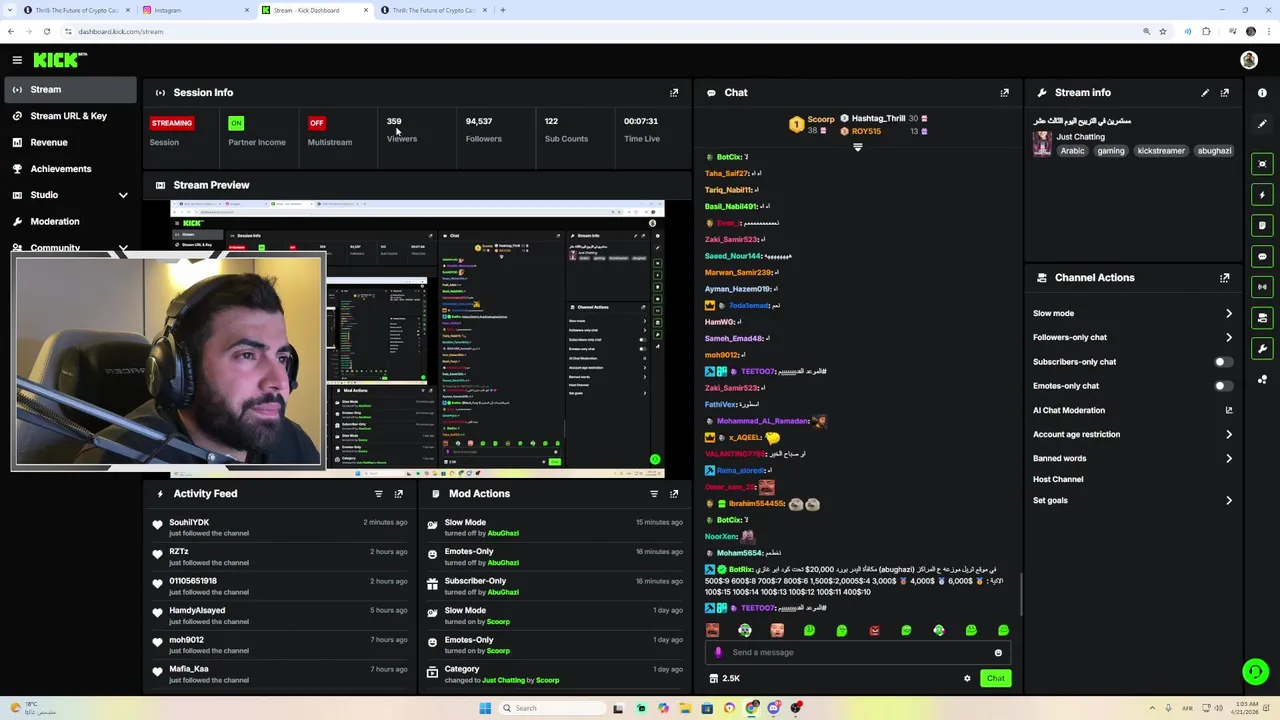
Task: Pop out the Channel Actions panel
Action: [x=1225, y=278]
